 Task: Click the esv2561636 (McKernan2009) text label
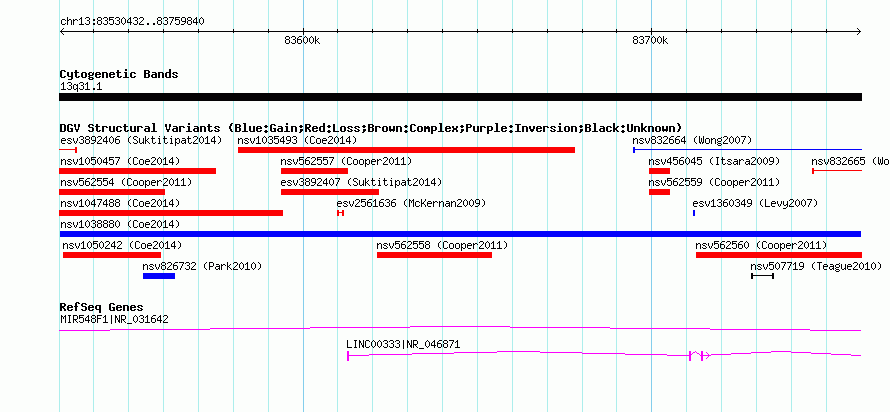click(412, 203)
